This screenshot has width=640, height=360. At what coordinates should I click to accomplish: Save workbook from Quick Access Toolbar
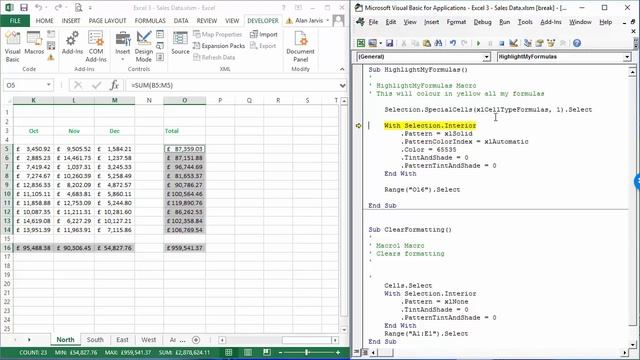coord(24,8)
